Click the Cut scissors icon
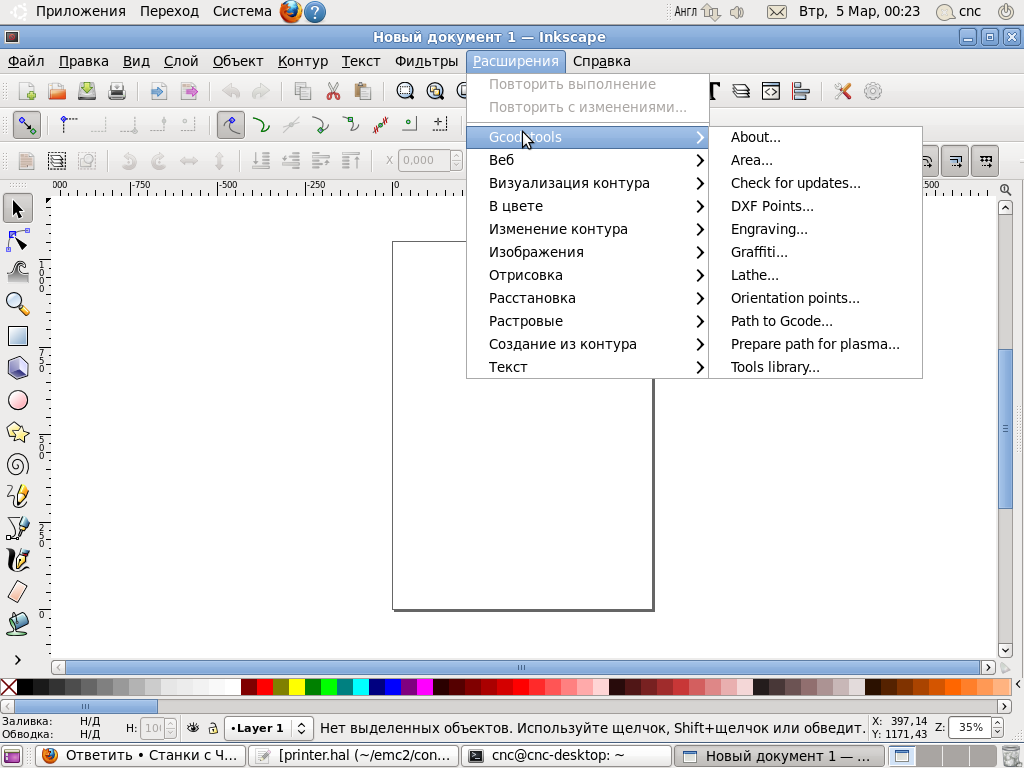Image resolution: width=1024 pixels, height=768 pixels. tap(333, 91)
